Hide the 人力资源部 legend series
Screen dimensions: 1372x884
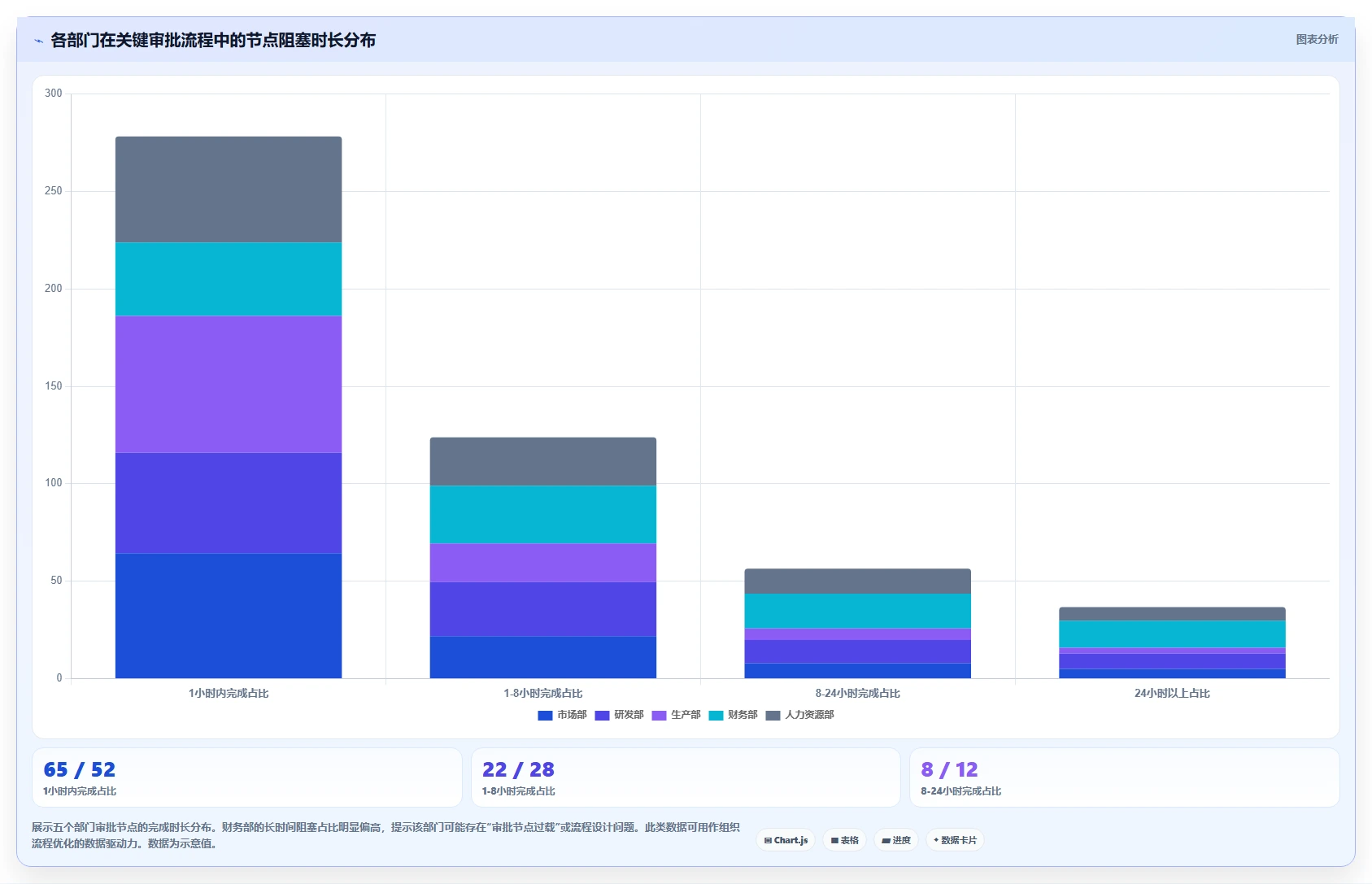tap(800, 715)
